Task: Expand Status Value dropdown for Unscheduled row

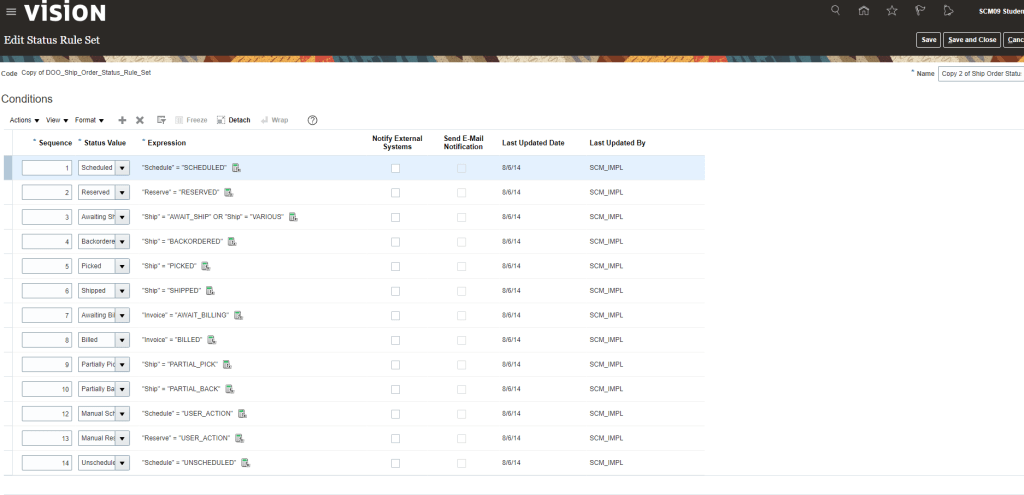Action: tap(122, 463)
